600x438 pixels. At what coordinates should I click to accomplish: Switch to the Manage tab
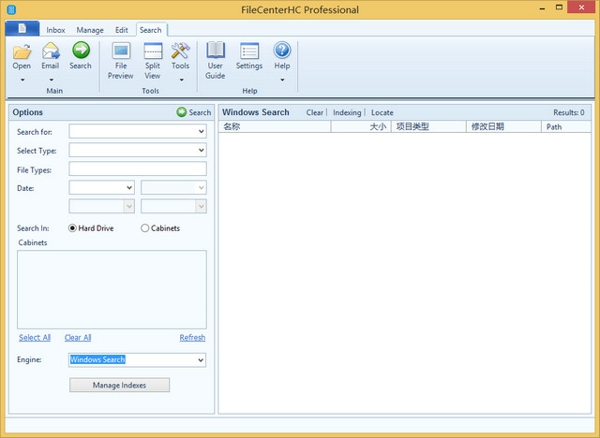(89, 30)
